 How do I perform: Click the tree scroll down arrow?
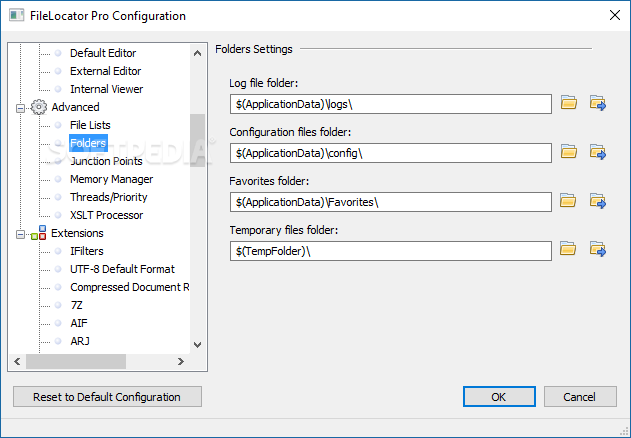point(198,345)
